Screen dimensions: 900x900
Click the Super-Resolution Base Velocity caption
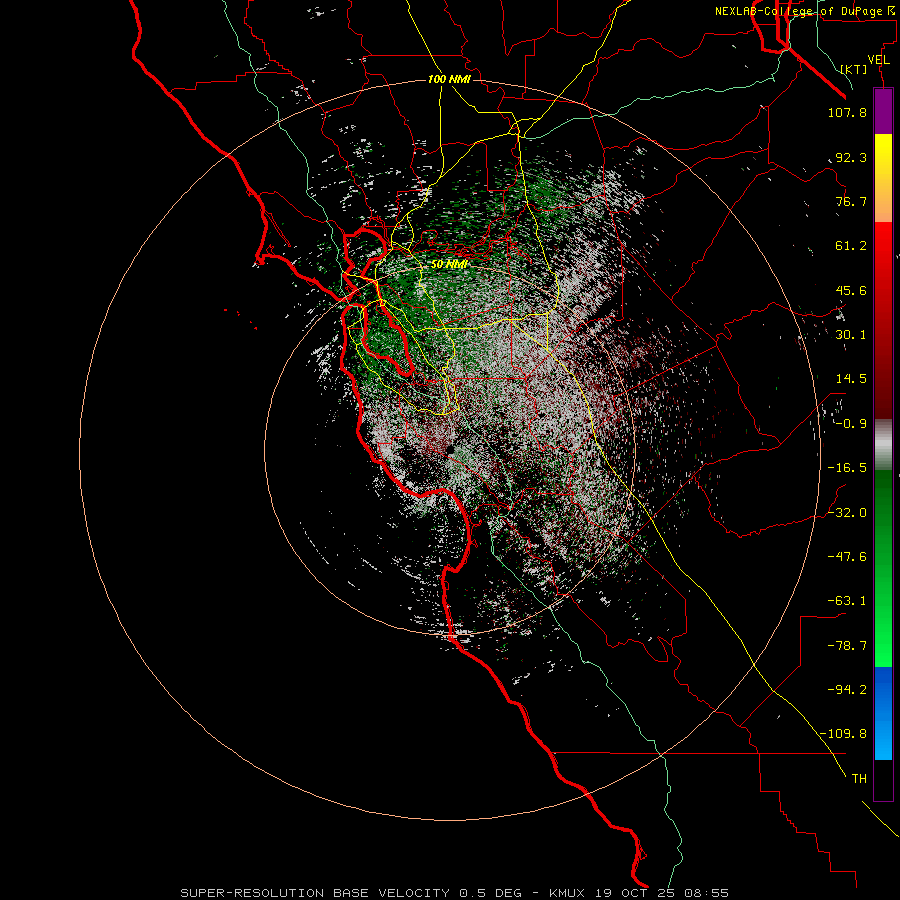455,893
